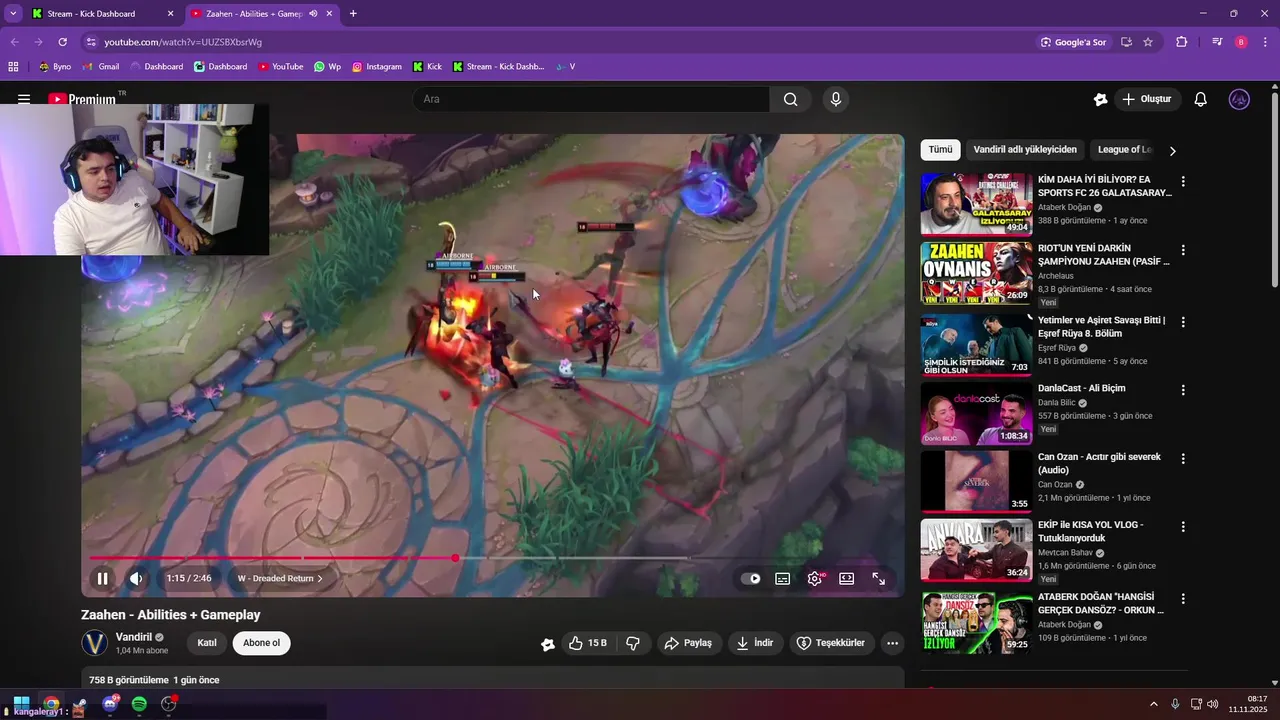Open options for RIOT'UN YENİ DARKİN video
The height and width of the screenshot is (720, 1280).
1183,250
